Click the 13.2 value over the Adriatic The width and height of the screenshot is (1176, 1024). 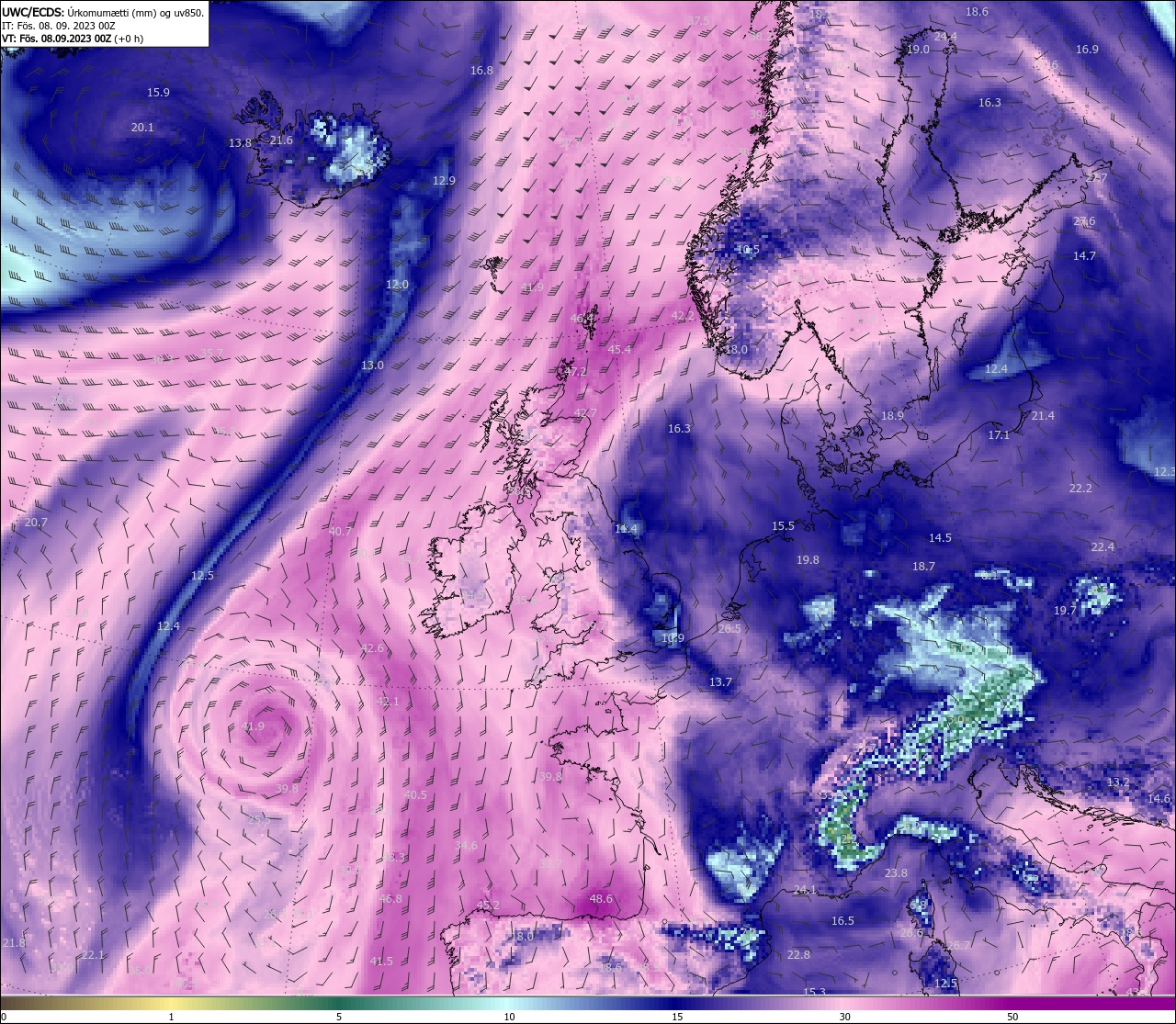[1118, 782]
